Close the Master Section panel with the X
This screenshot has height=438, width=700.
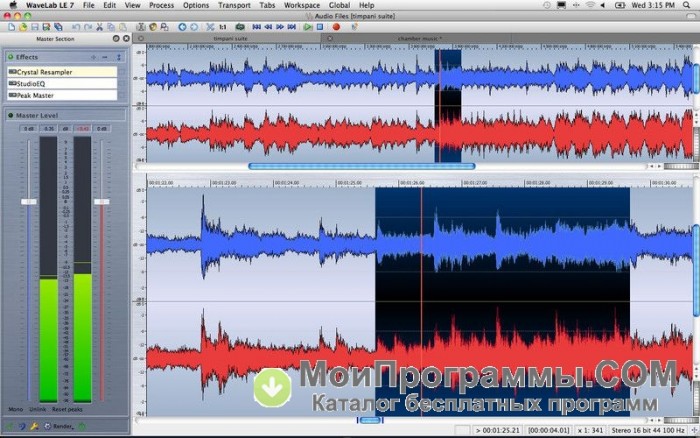point(126,39)
